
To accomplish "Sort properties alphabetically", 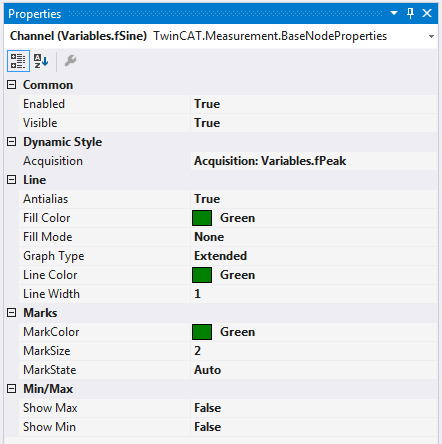I will (x=41, y=61).
